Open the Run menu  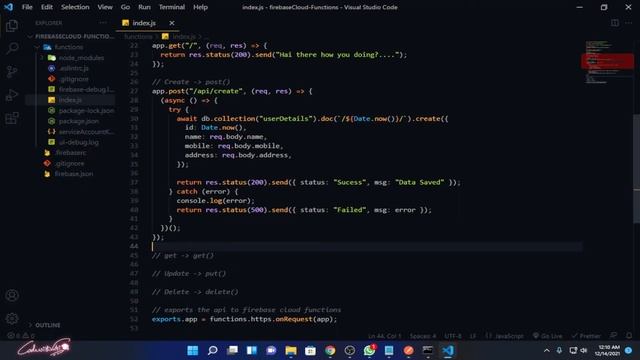tap(144, 7)
